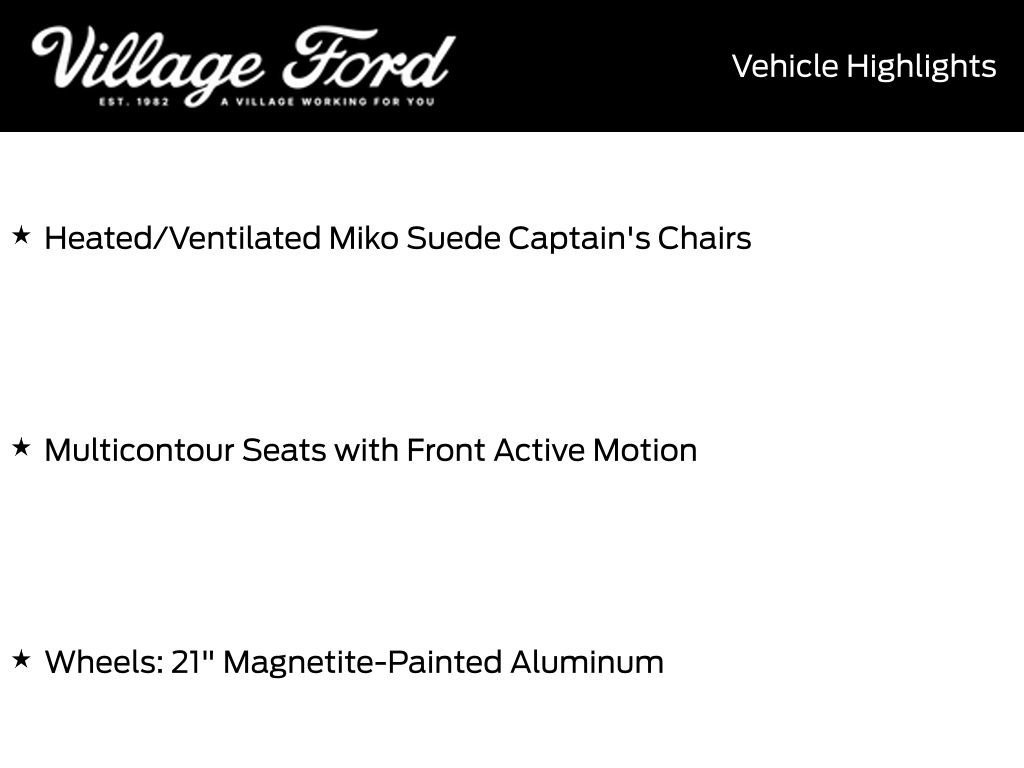Click the star bullet next to Wheels
Screen dimensions: 1024x768
[x=22, y=659]
